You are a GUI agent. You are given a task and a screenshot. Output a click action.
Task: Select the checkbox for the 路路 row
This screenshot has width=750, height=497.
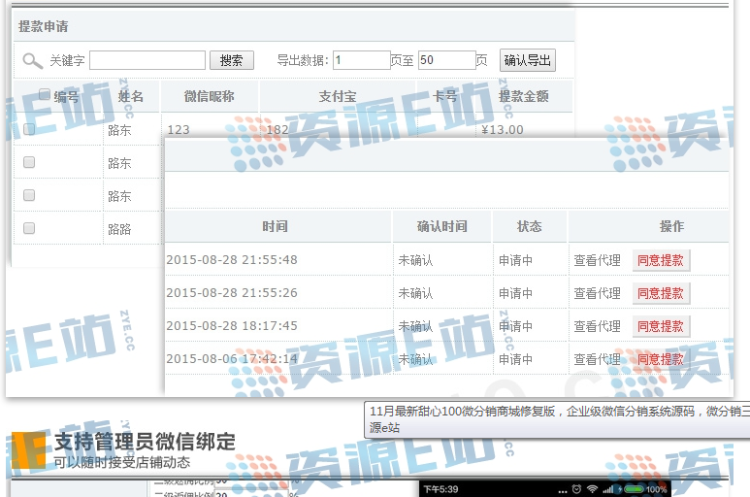(29, 228)
